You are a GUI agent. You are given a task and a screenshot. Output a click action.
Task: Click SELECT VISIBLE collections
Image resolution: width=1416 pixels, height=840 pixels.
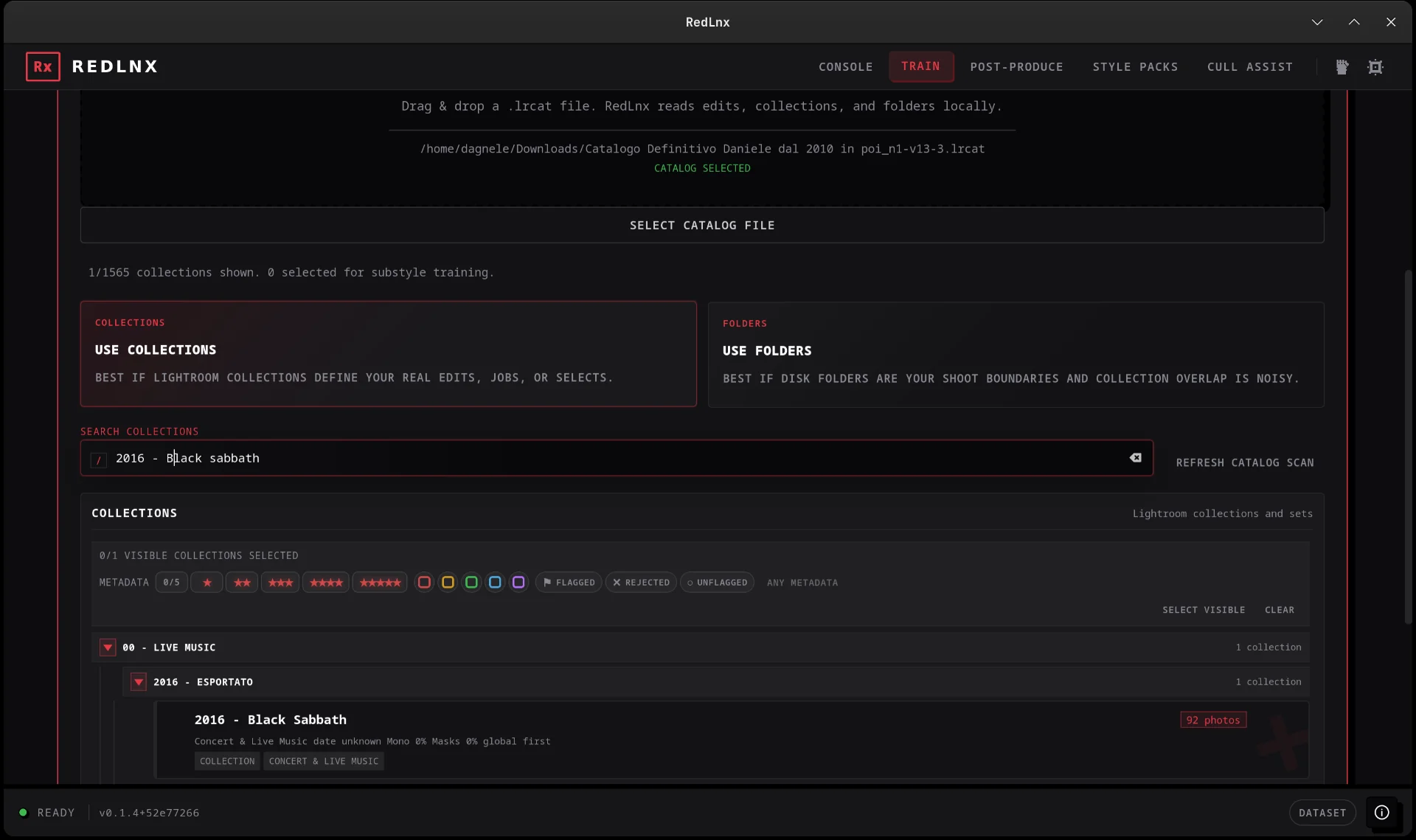1204,610
